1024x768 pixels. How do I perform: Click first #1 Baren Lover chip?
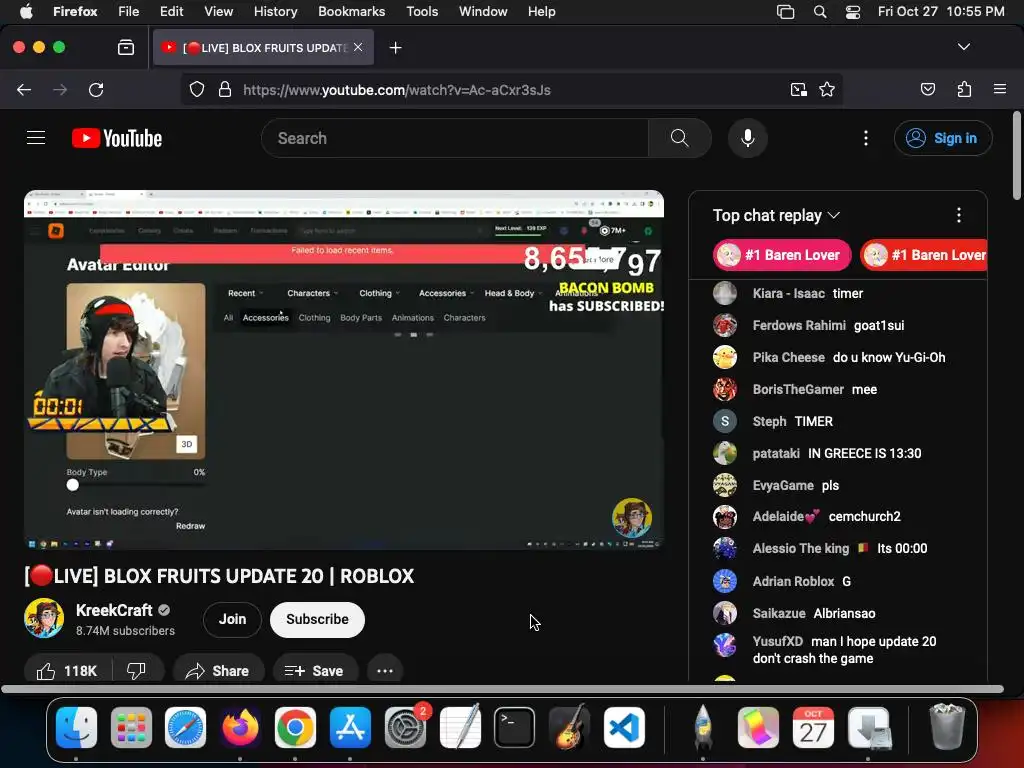point(782,255)
